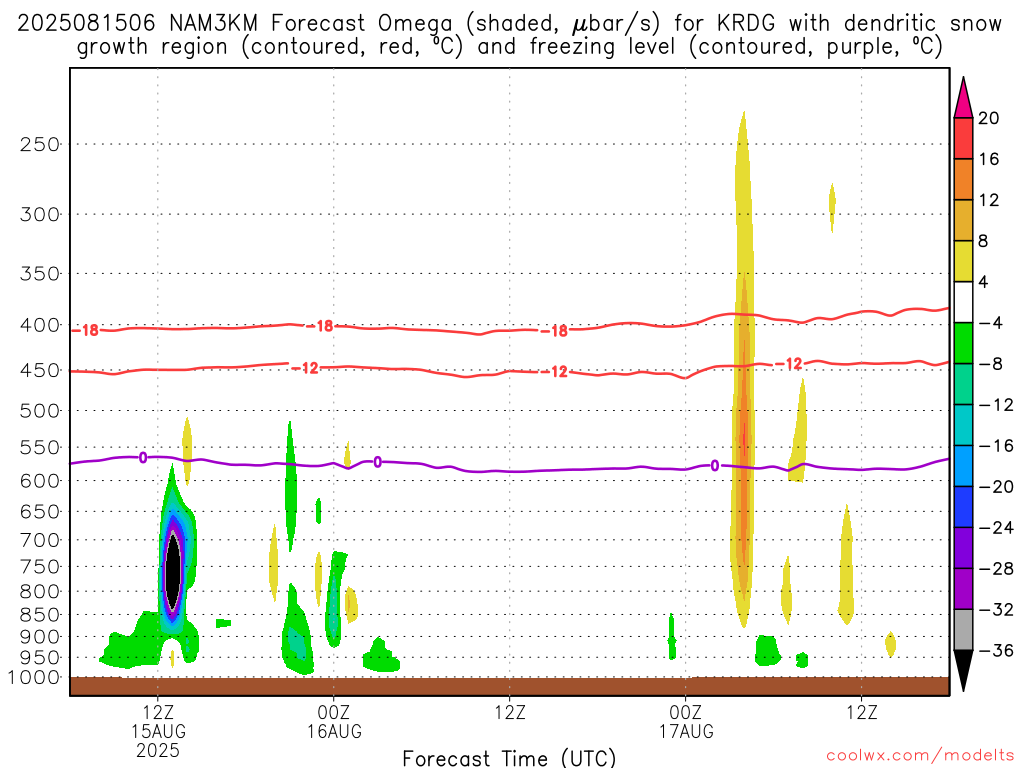
Task: Select the color scale value -8
Action: 990,364
